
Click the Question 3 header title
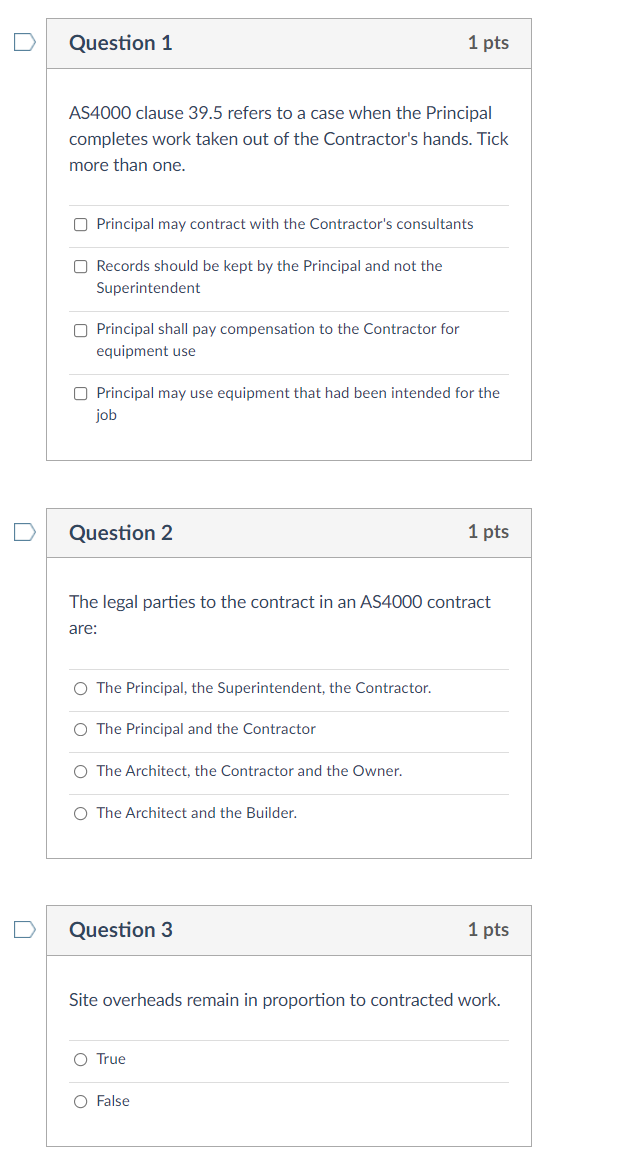(x=121, y=930)
